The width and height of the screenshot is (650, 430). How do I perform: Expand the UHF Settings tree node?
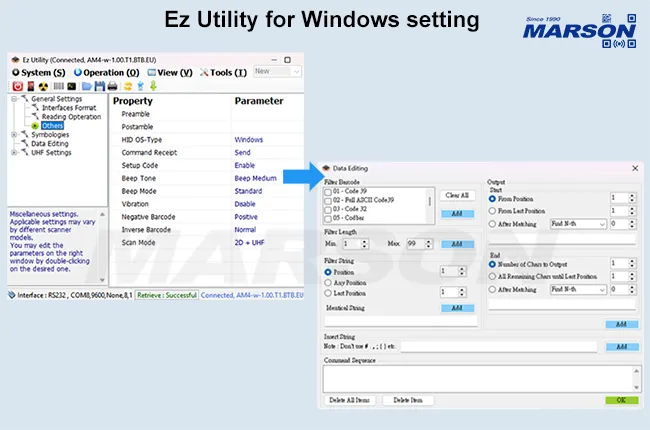pyautogui.click(x=14, y=152)
